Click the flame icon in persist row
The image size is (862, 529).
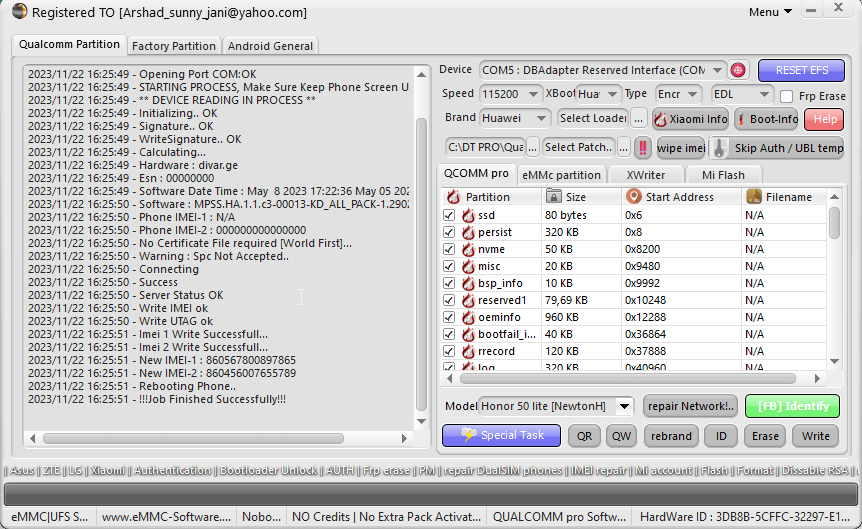[468, 232]
